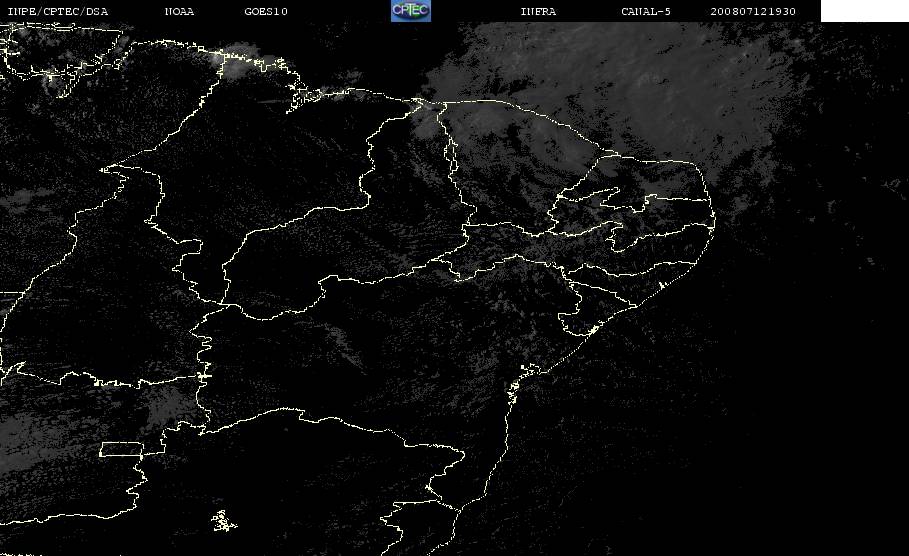Click the INFRA label in header
Viewport: 909px width, 556px height.
tap(538, 11)
